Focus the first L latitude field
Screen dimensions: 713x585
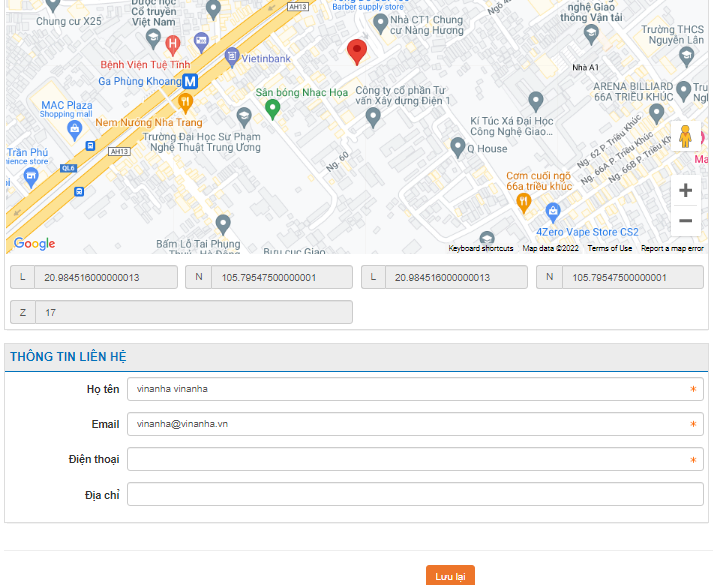(x=106, y=277)
